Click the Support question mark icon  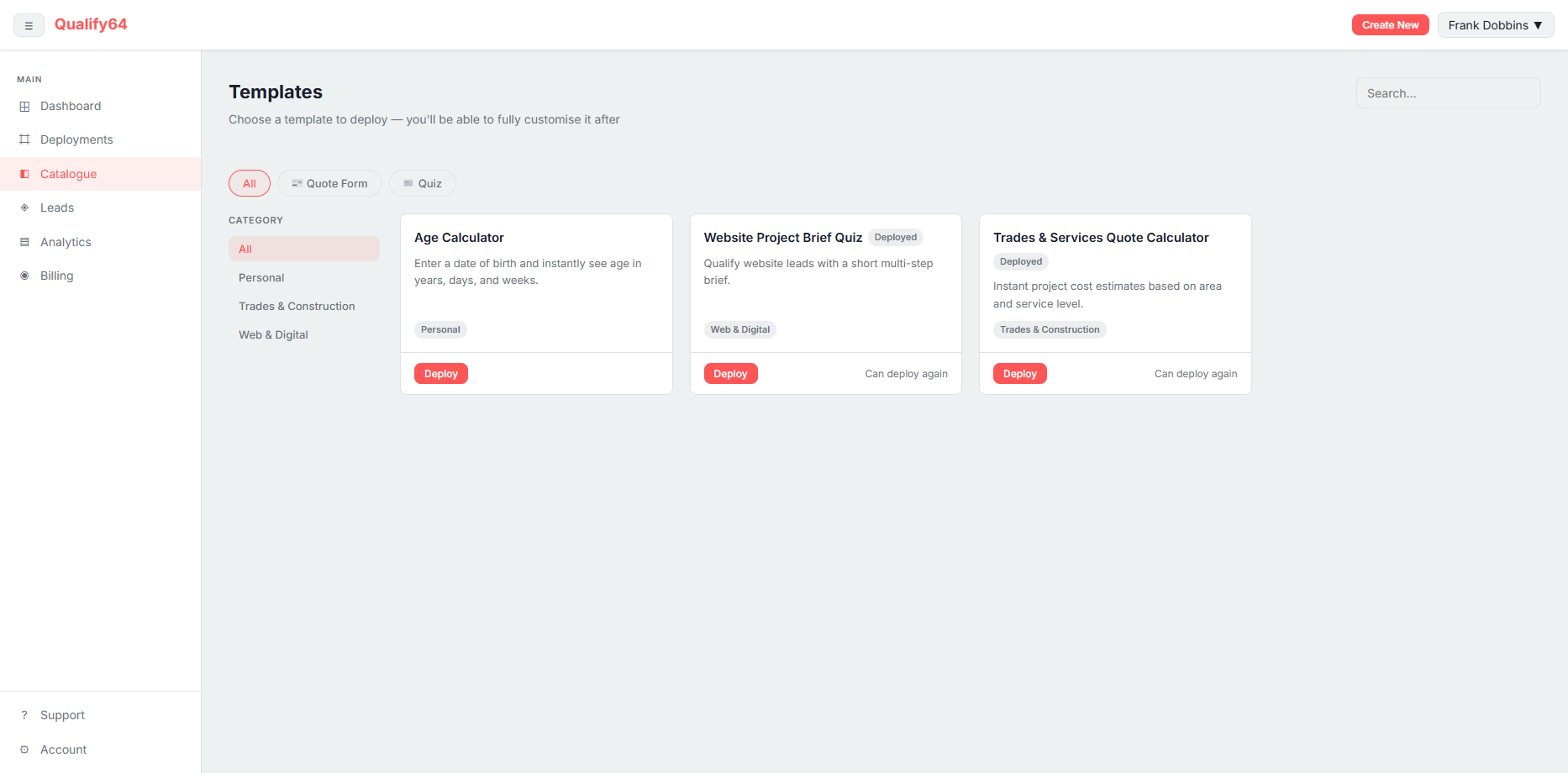pyautogui.click(x=24, y=715)
